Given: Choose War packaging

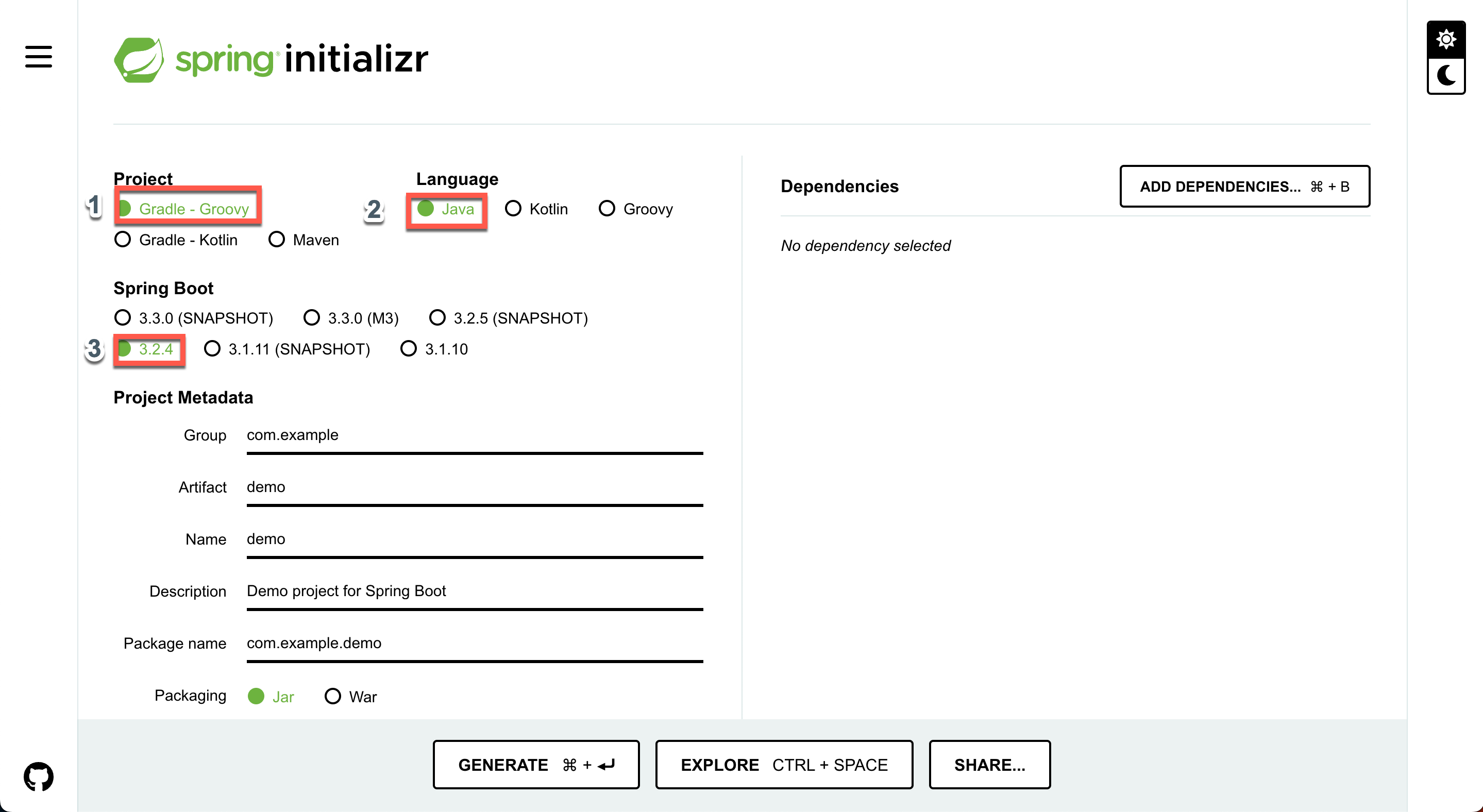Looking at the screenshot, I should (x=351, y=696).
